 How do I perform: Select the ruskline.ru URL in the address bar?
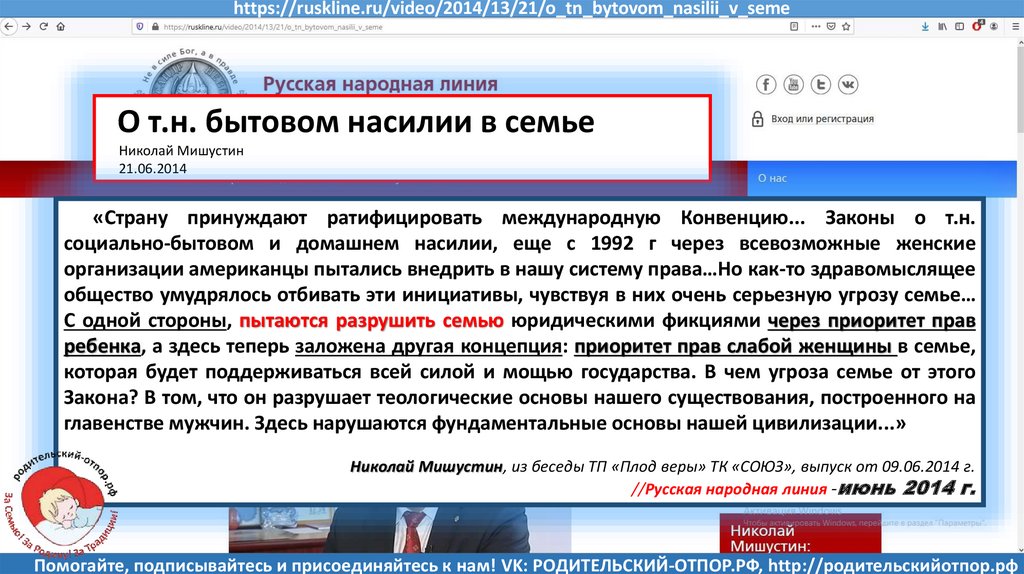tap(273, 27)
